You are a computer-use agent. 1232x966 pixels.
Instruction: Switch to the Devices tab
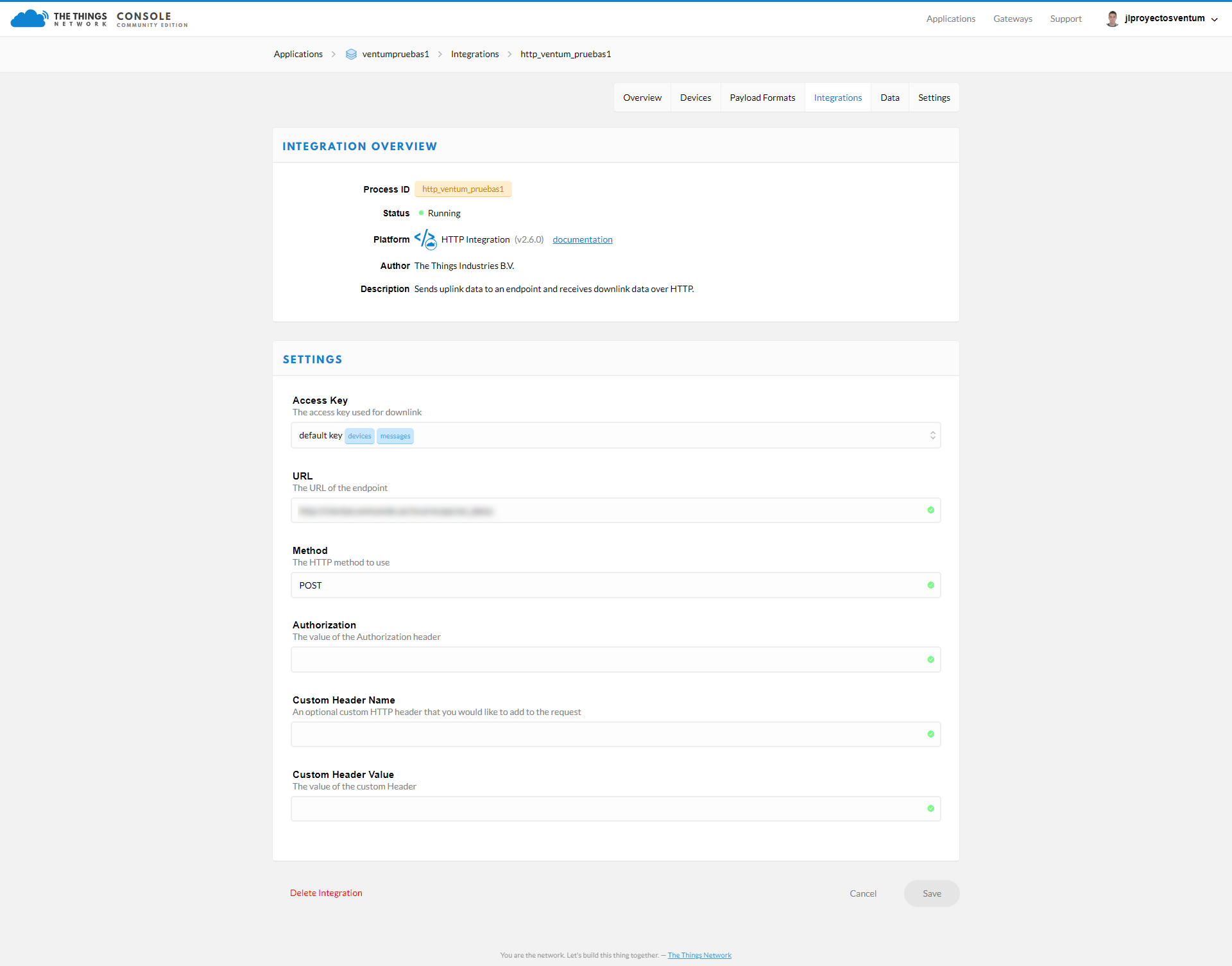click(x=696, y=98)
